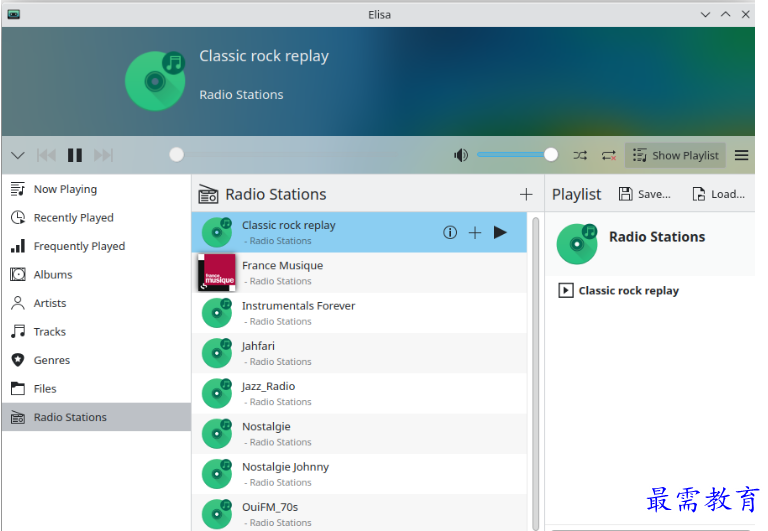Enqueue Classic rock replay to playlist
Image resolution: width=768 pixels, height=531 pixels.
475,232
